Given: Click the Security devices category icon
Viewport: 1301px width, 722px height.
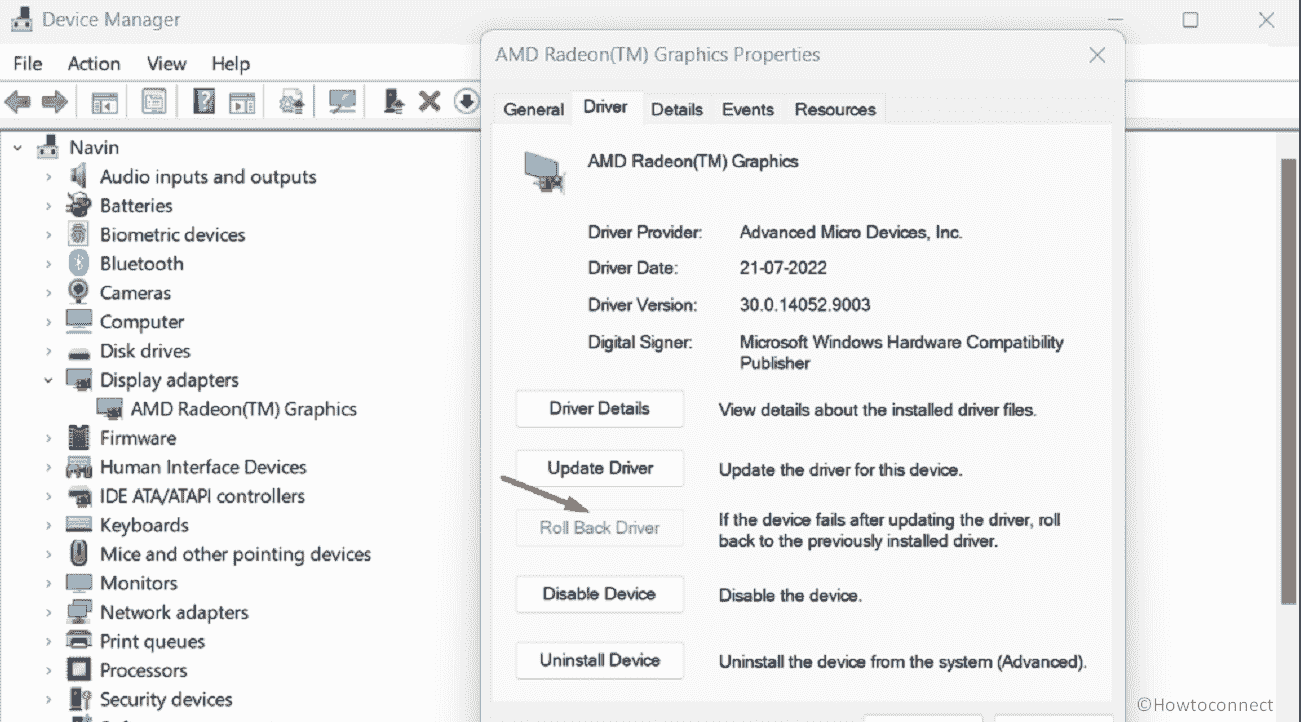Looking at the screenshot, I should click(x=79, y=699).
